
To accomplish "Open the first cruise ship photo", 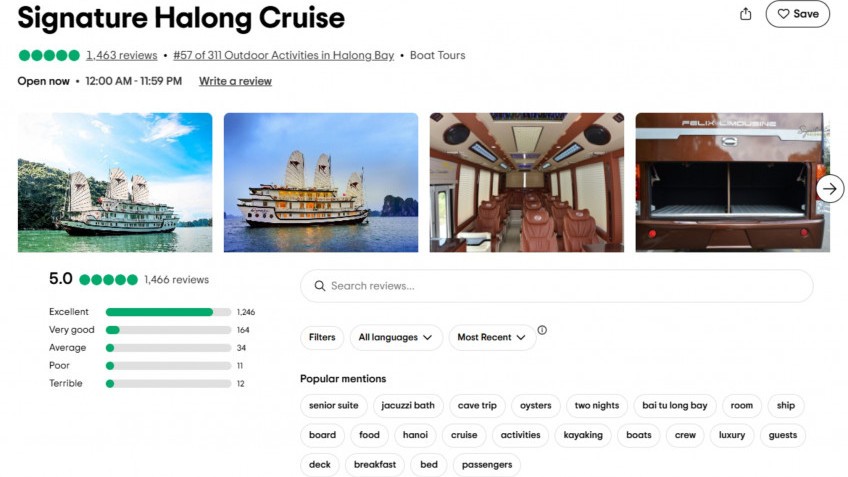I will pyautogui.click(x=115, y=181).
